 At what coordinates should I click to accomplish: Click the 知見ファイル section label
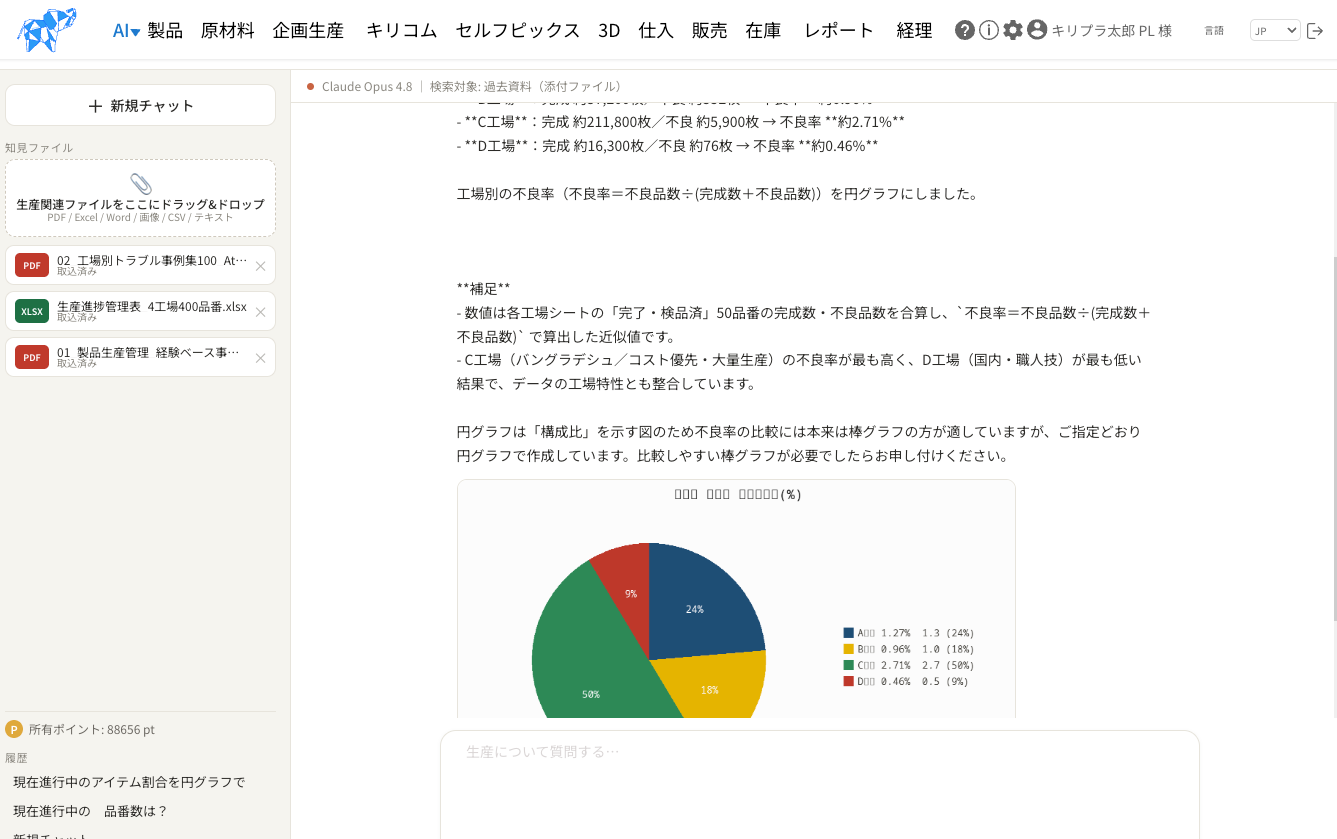pos(39,148)
